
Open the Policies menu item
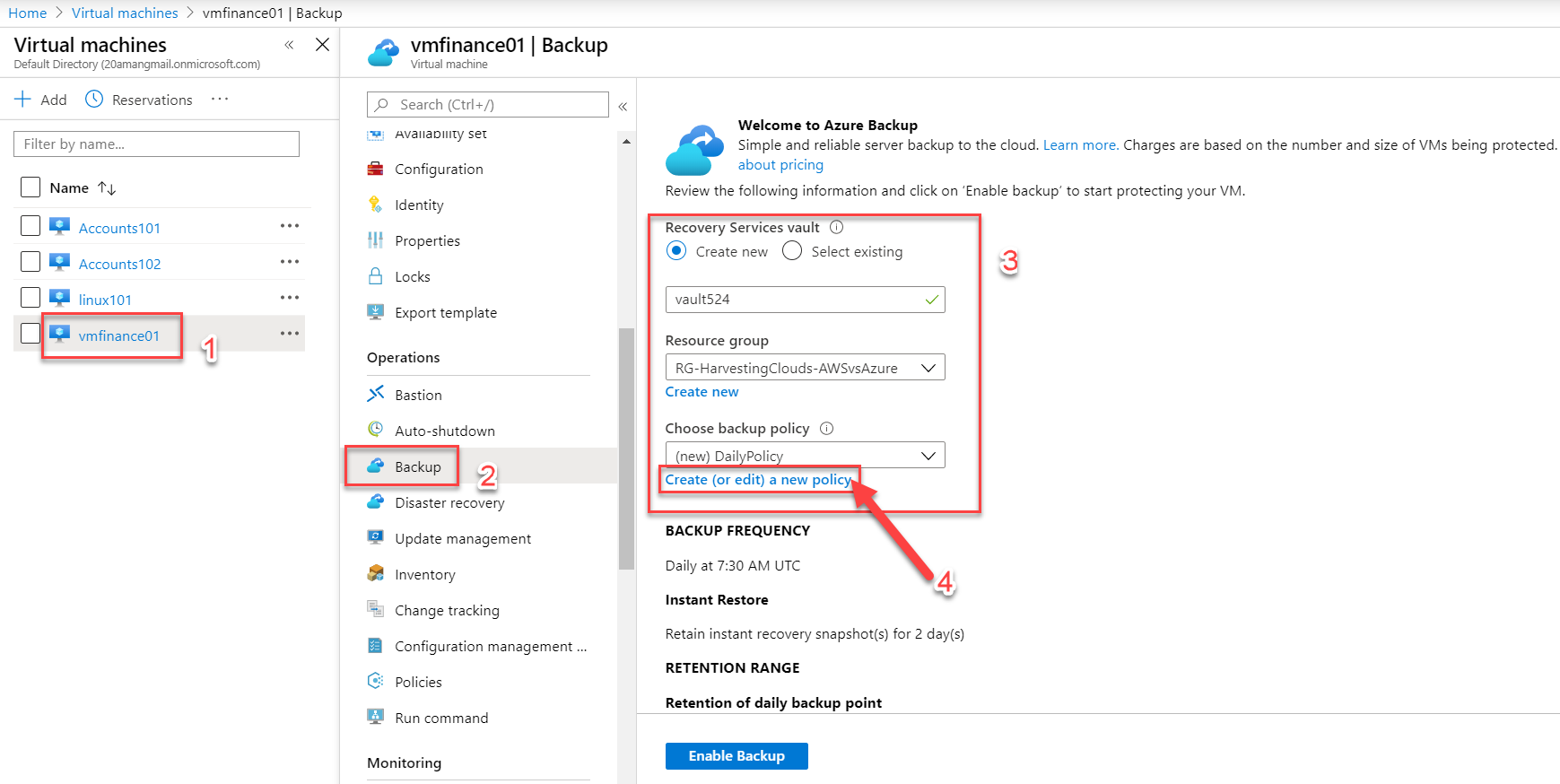[x=418, y=682]
